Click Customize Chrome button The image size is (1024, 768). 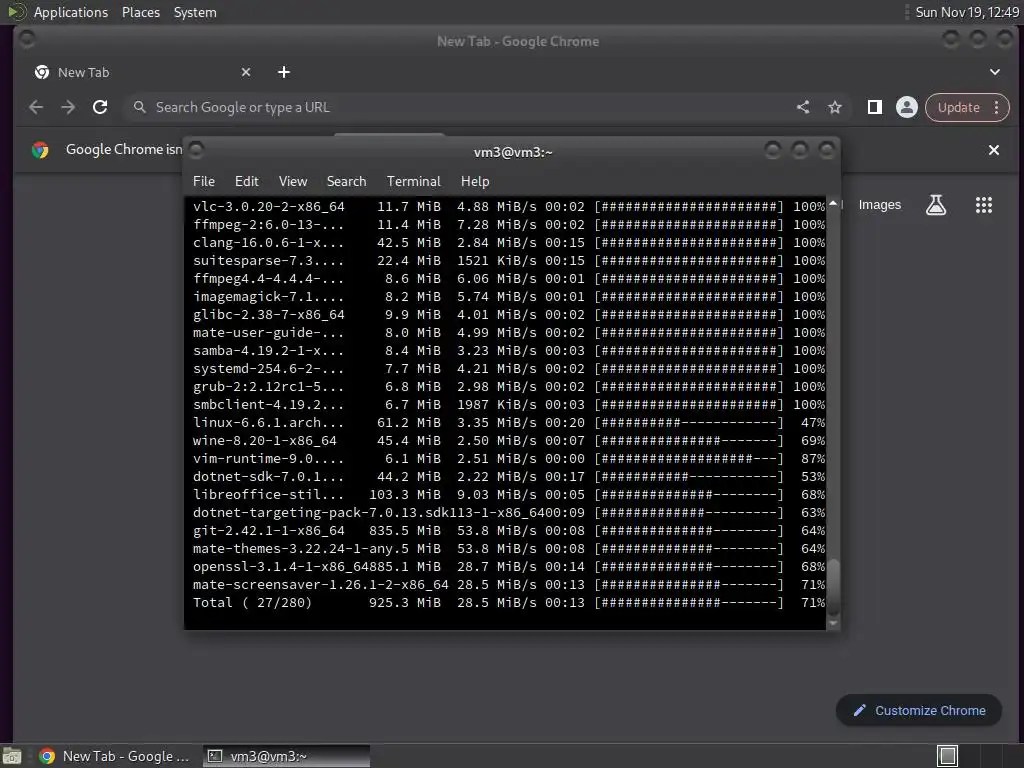[919, 711]
